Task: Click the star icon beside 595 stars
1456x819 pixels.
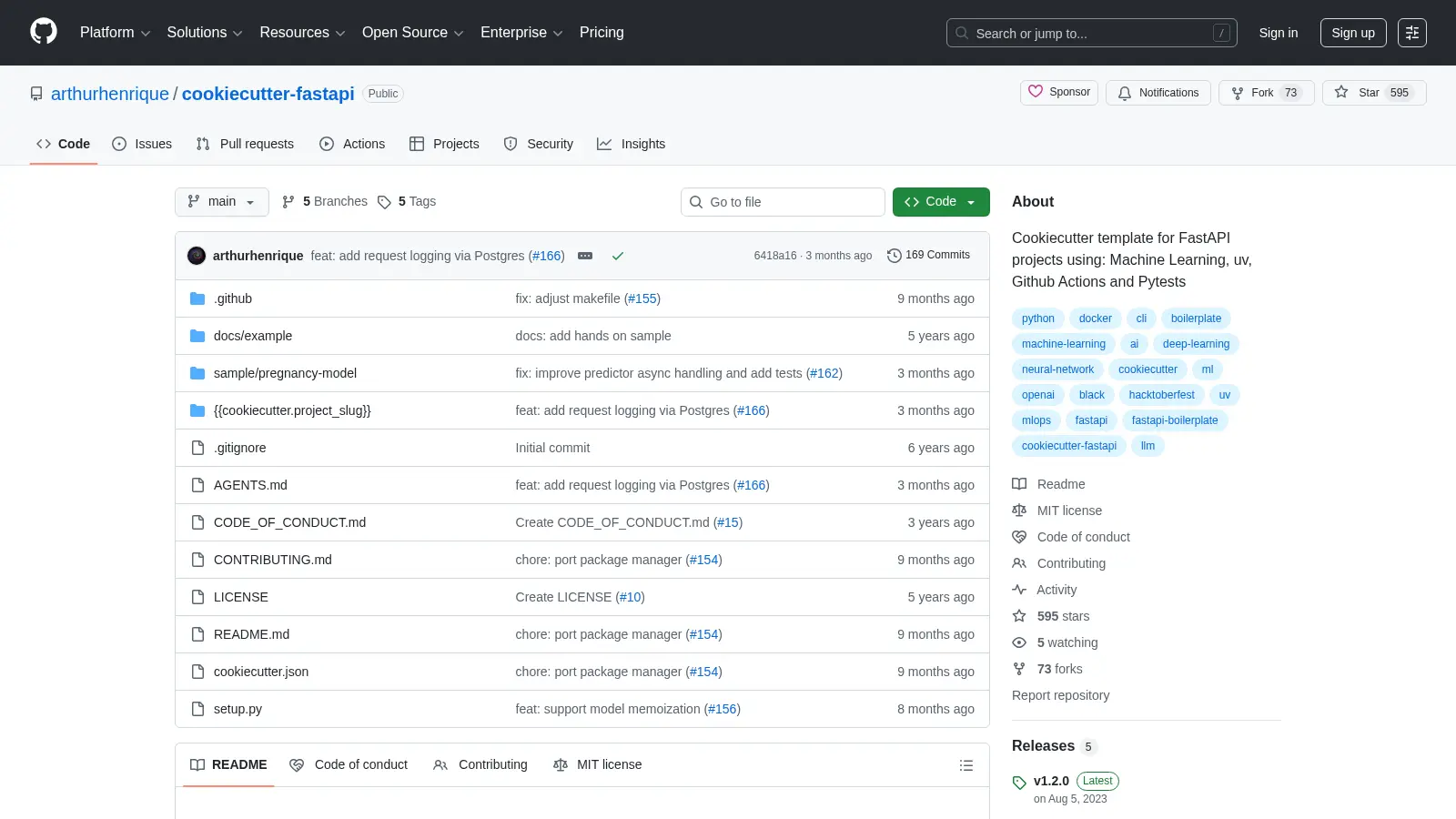Action: click(1019, 616)
